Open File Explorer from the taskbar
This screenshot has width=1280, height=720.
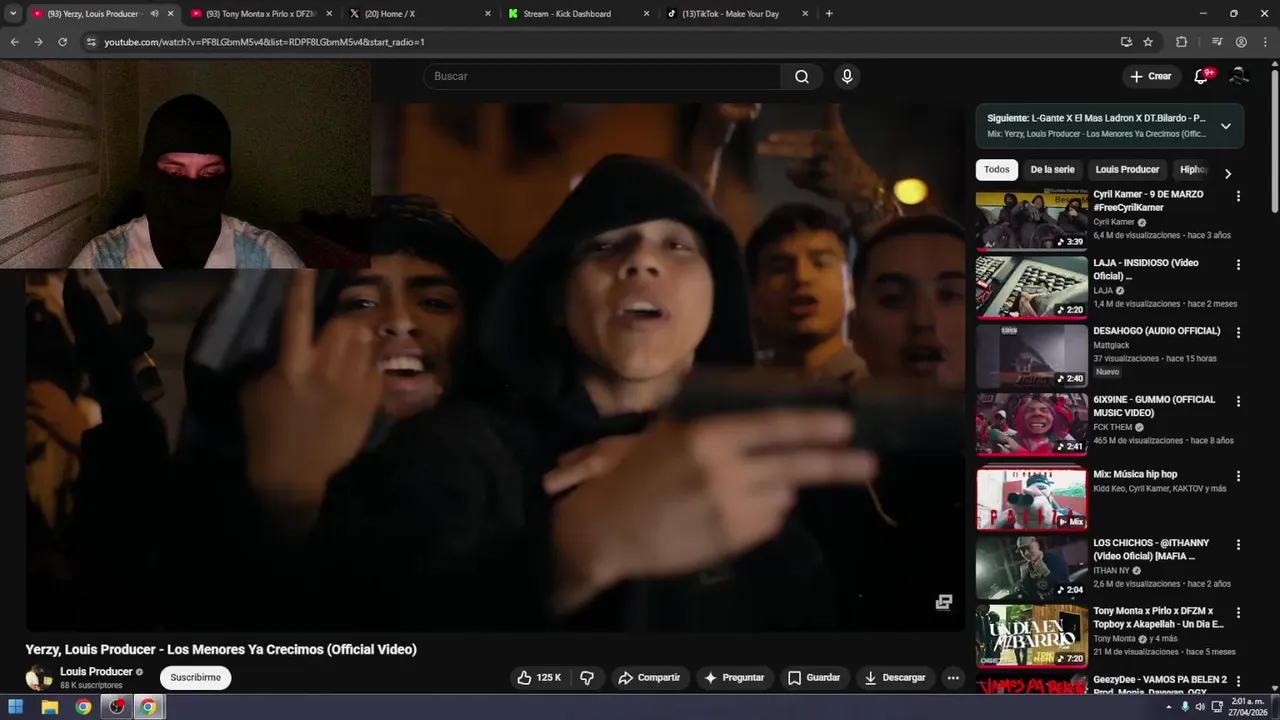[x=50, y=707]
